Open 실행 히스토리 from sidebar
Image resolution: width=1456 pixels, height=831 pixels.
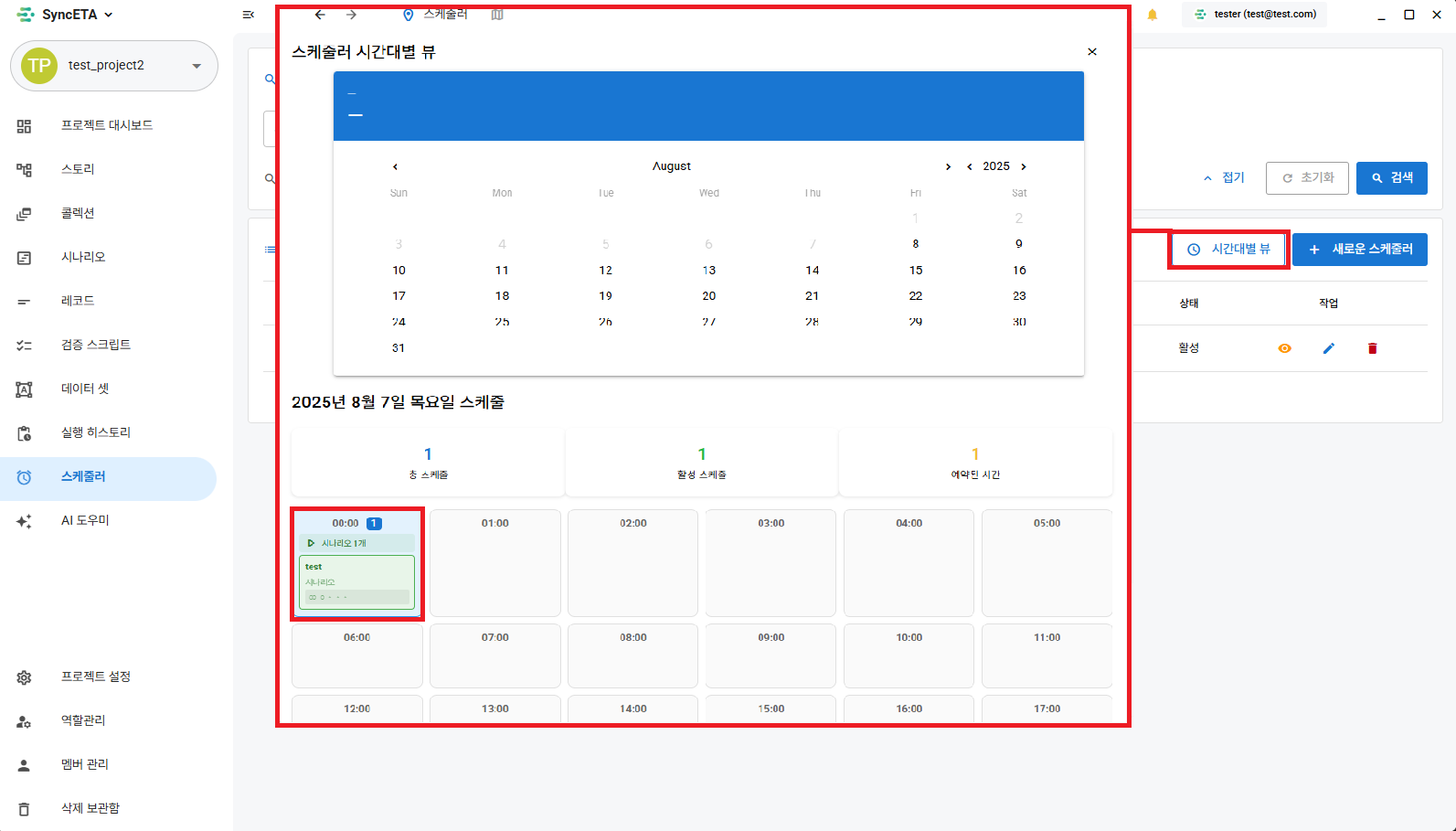click(x=95, y=432)
